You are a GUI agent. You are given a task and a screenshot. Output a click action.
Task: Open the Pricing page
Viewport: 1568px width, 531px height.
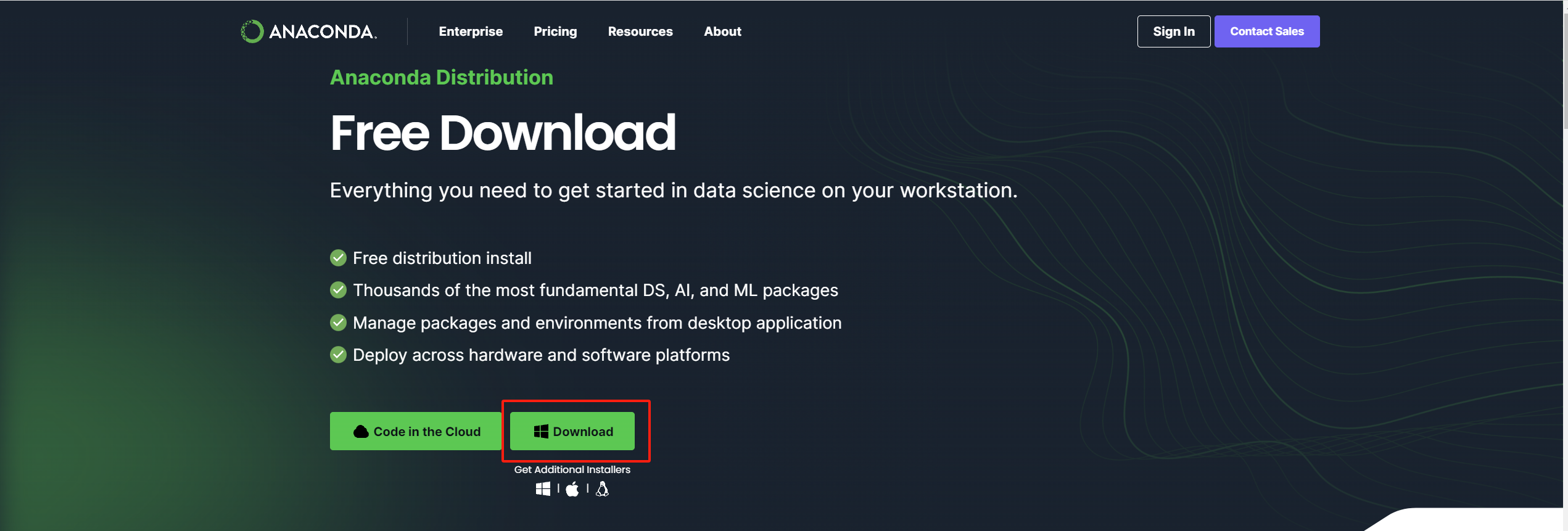point(555,31)
